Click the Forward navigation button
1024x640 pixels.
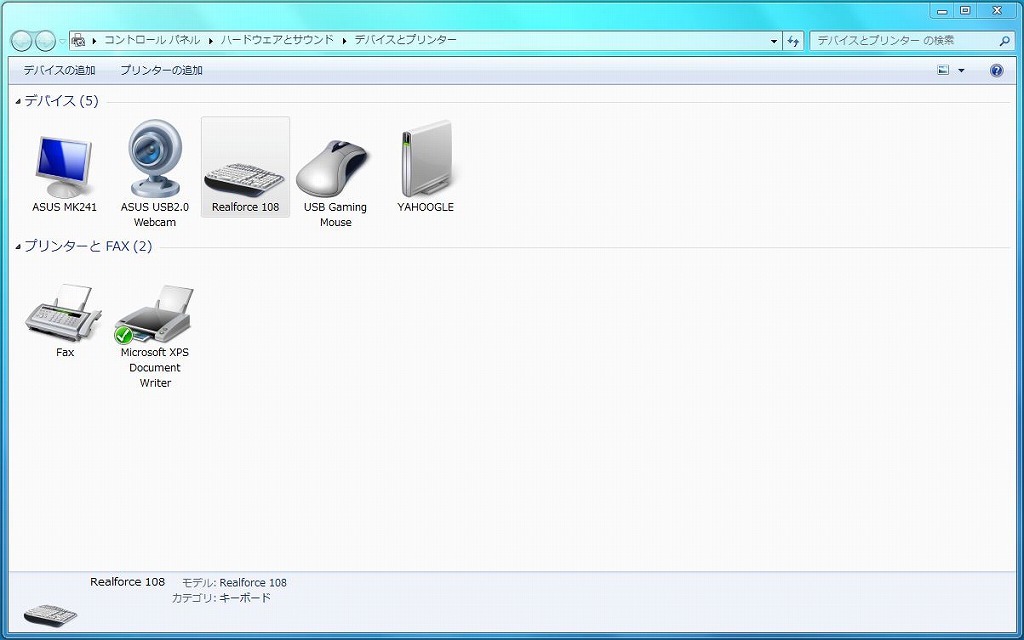pos(45,41)
